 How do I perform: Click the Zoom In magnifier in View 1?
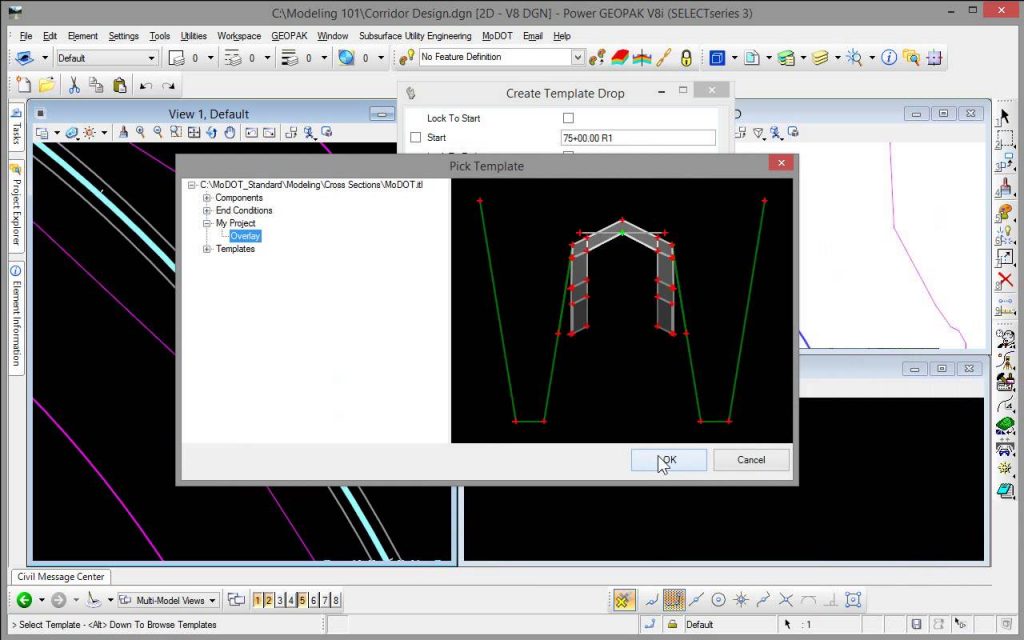140,133
